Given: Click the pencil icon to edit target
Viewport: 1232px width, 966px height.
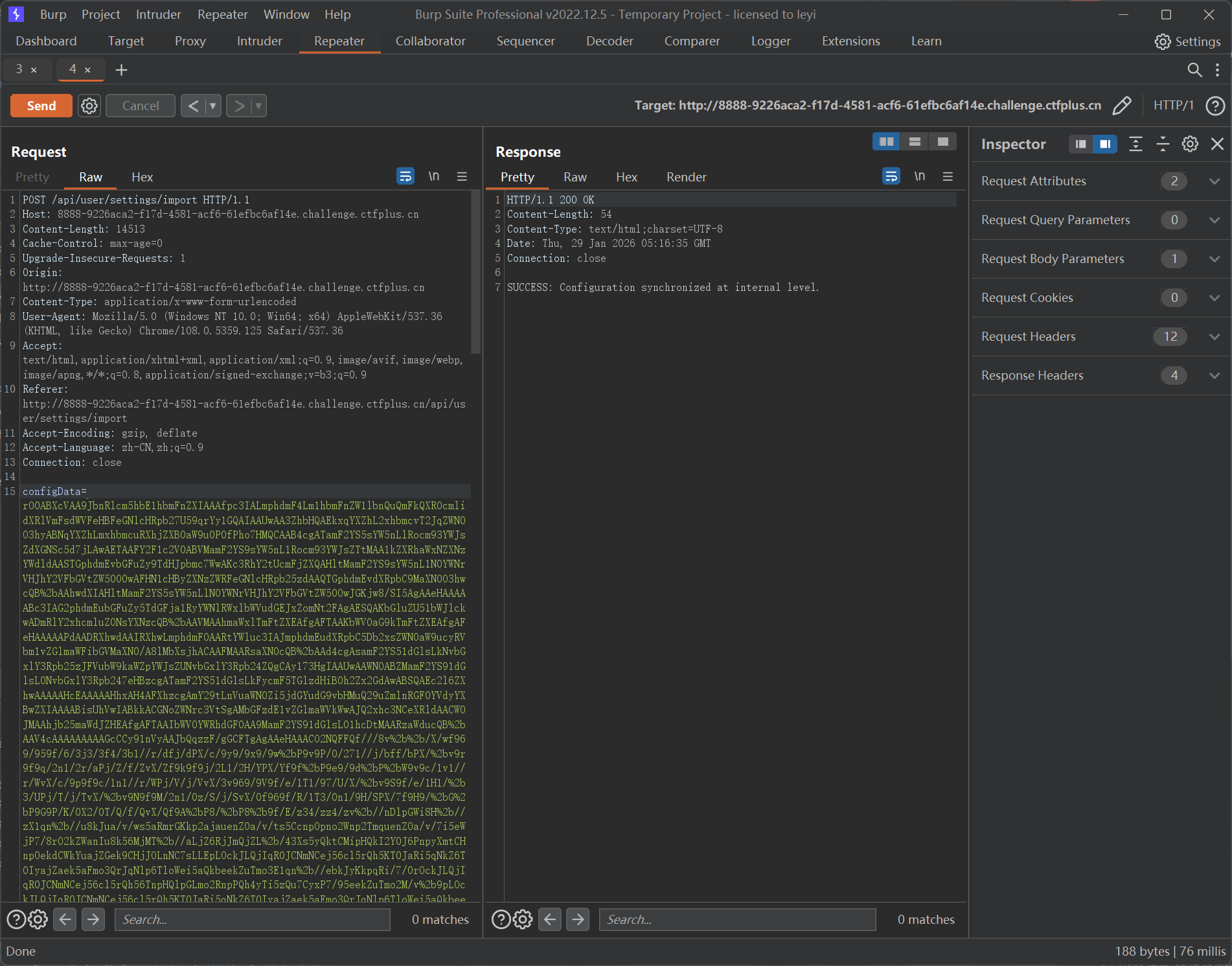Looking at the screenshot, I should pos(1122,106).
